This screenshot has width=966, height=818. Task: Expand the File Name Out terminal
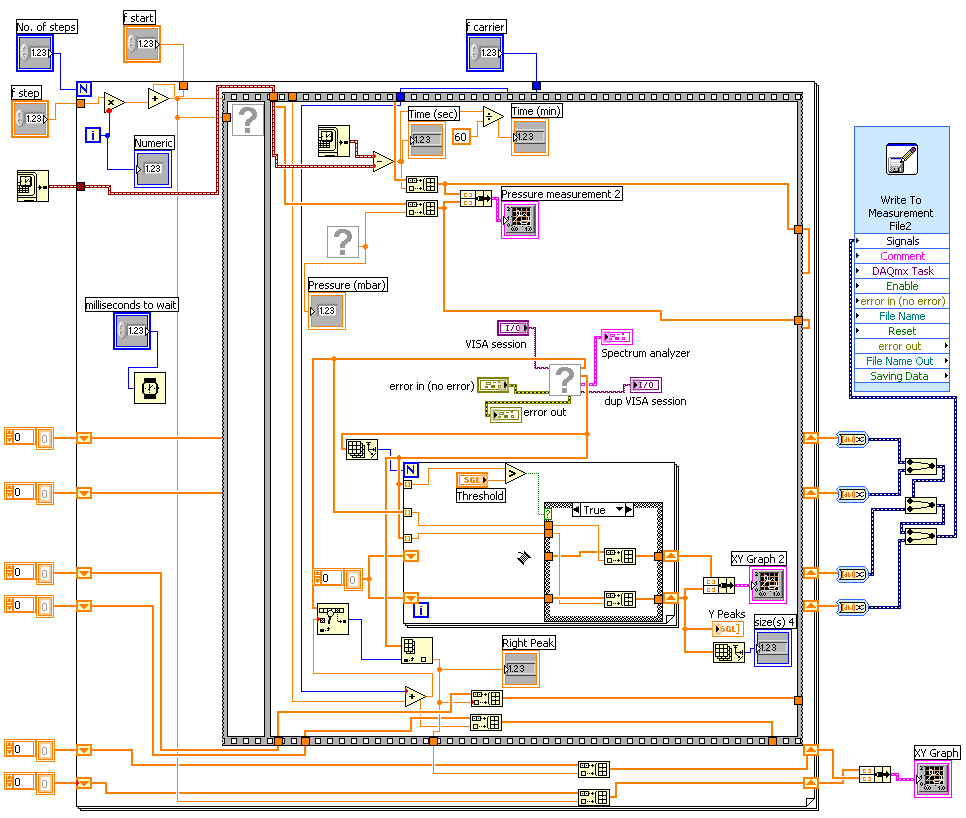902,361
